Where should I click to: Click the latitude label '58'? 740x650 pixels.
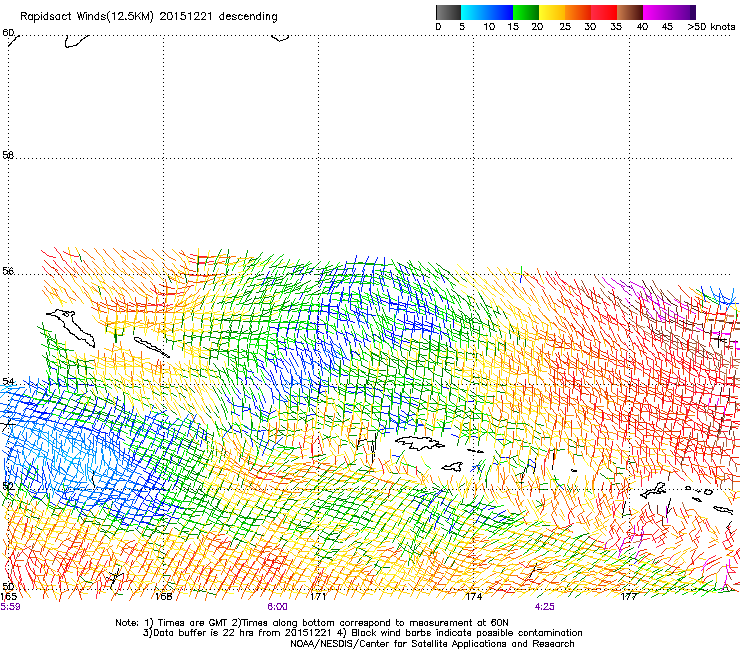point(8,155)
